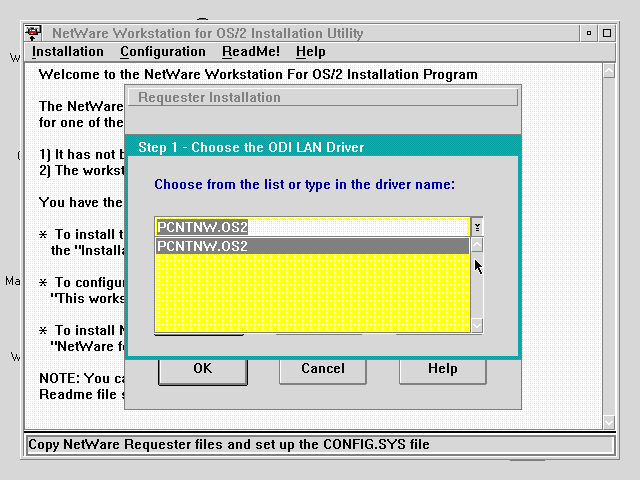Collapse the driver name combo box arrow
The image size is (640, 480).
click(x=477, y=227)
